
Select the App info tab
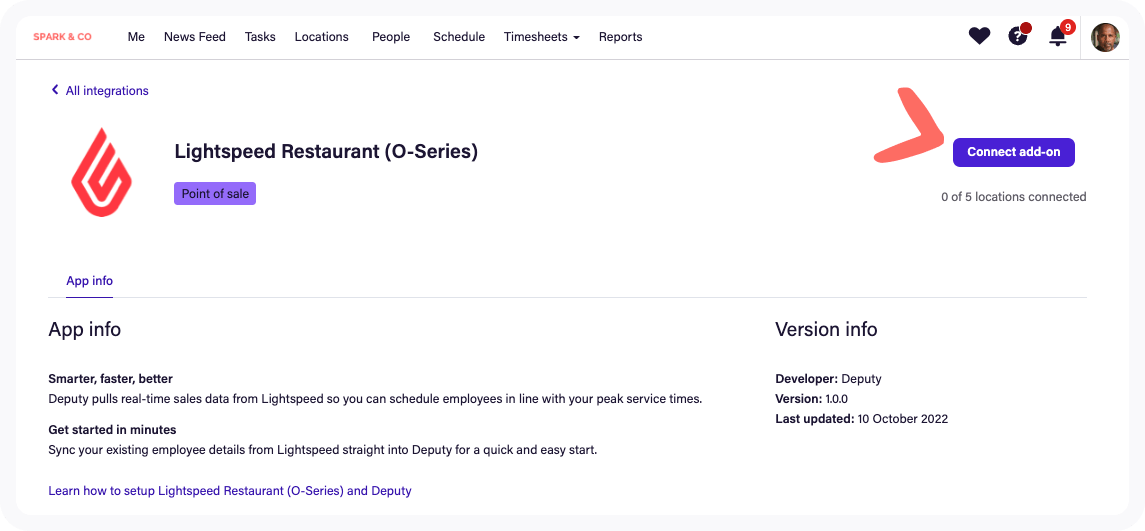[x=89, y=281]
